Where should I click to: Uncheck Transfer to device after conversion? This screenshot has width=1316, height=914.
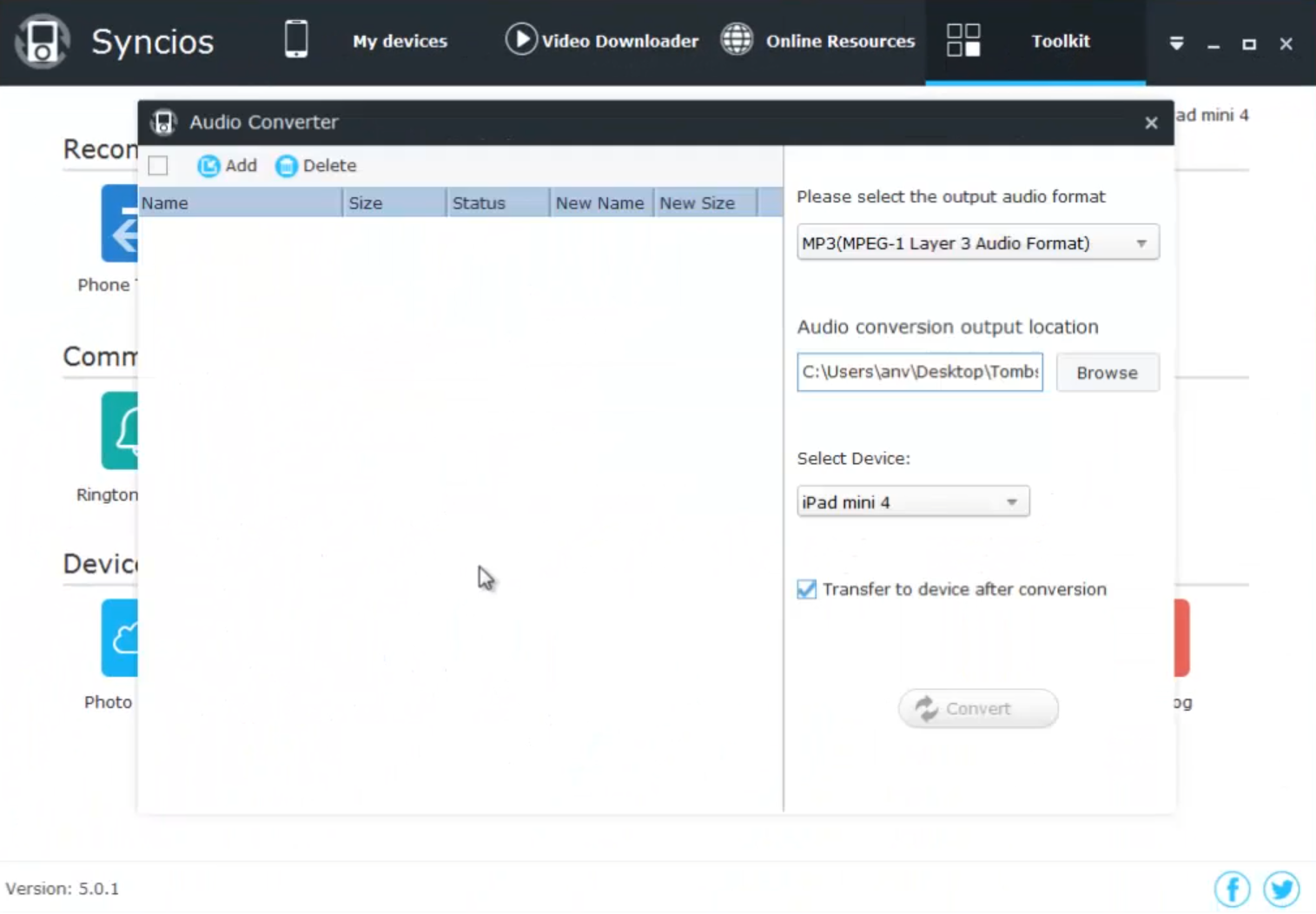(807, 589)
